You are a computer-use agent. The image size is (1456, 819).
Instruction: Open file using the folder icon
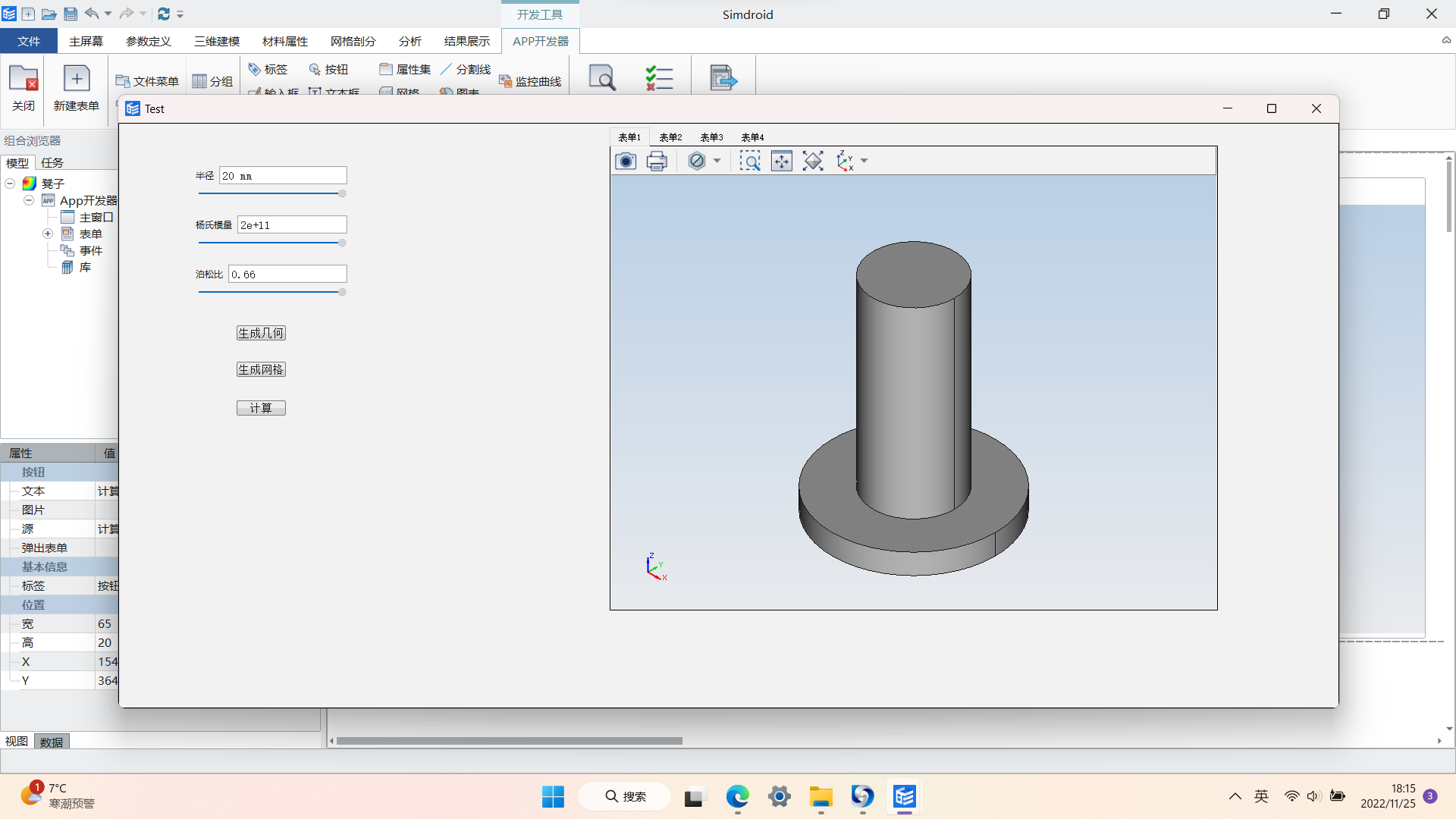click(49, 14)
